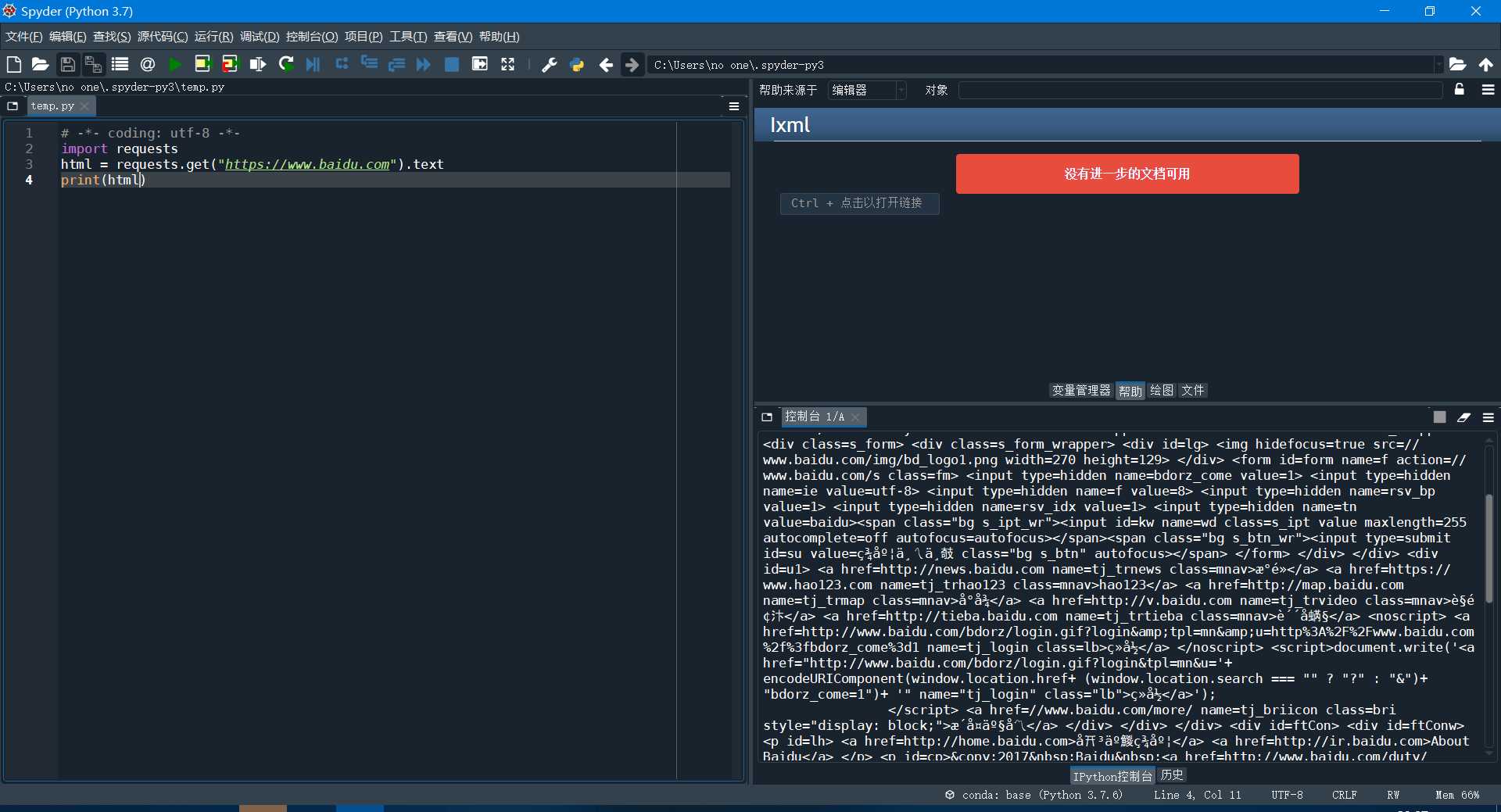1501x812 pixels.
Task: Expand the working directory path dropdown
Action: point(1438,65)
